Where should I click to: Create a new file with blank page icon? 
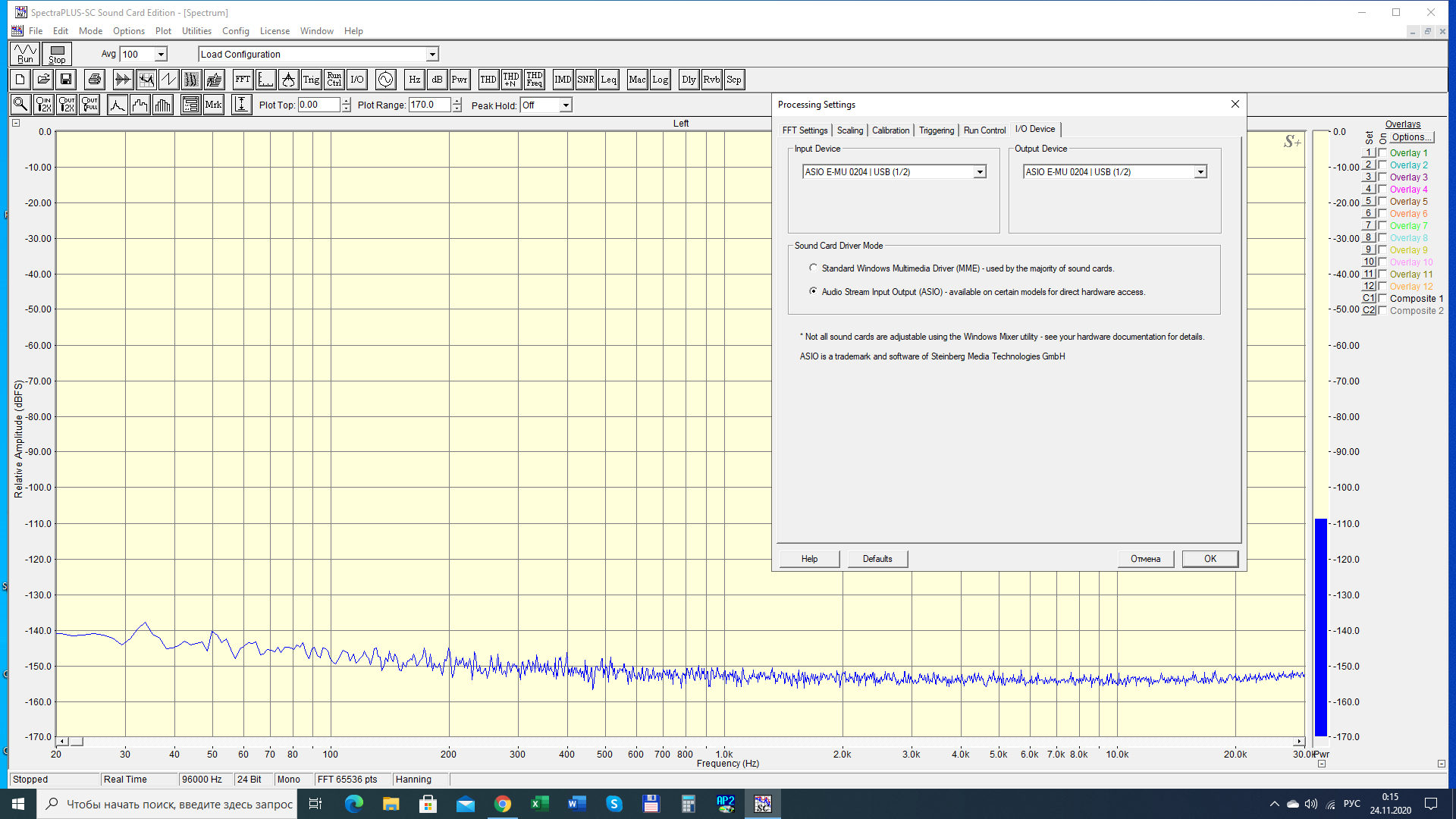20,80
